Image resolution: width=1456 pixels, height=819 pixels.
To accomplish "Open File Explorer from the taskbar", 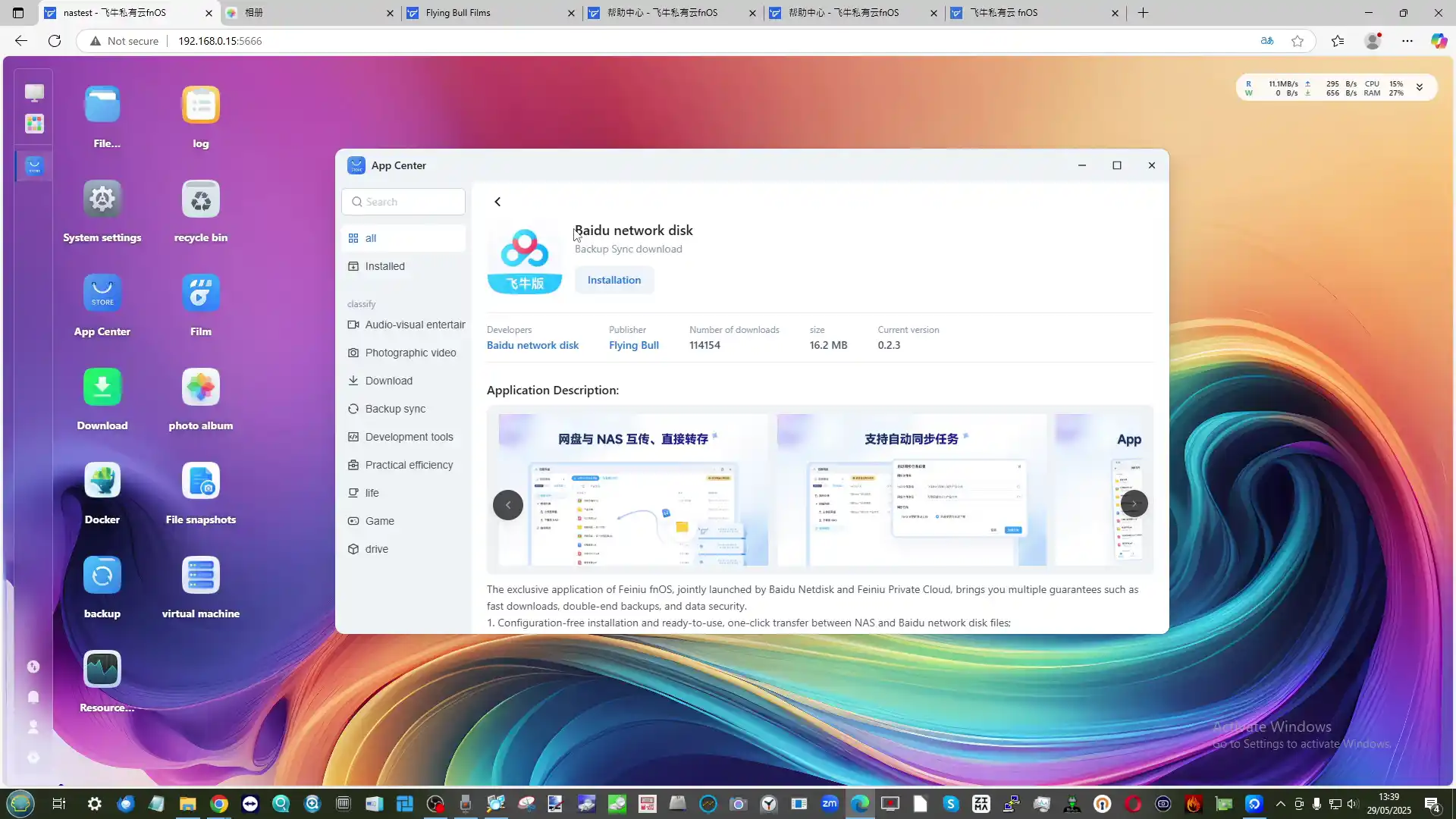I will (187, 804).
